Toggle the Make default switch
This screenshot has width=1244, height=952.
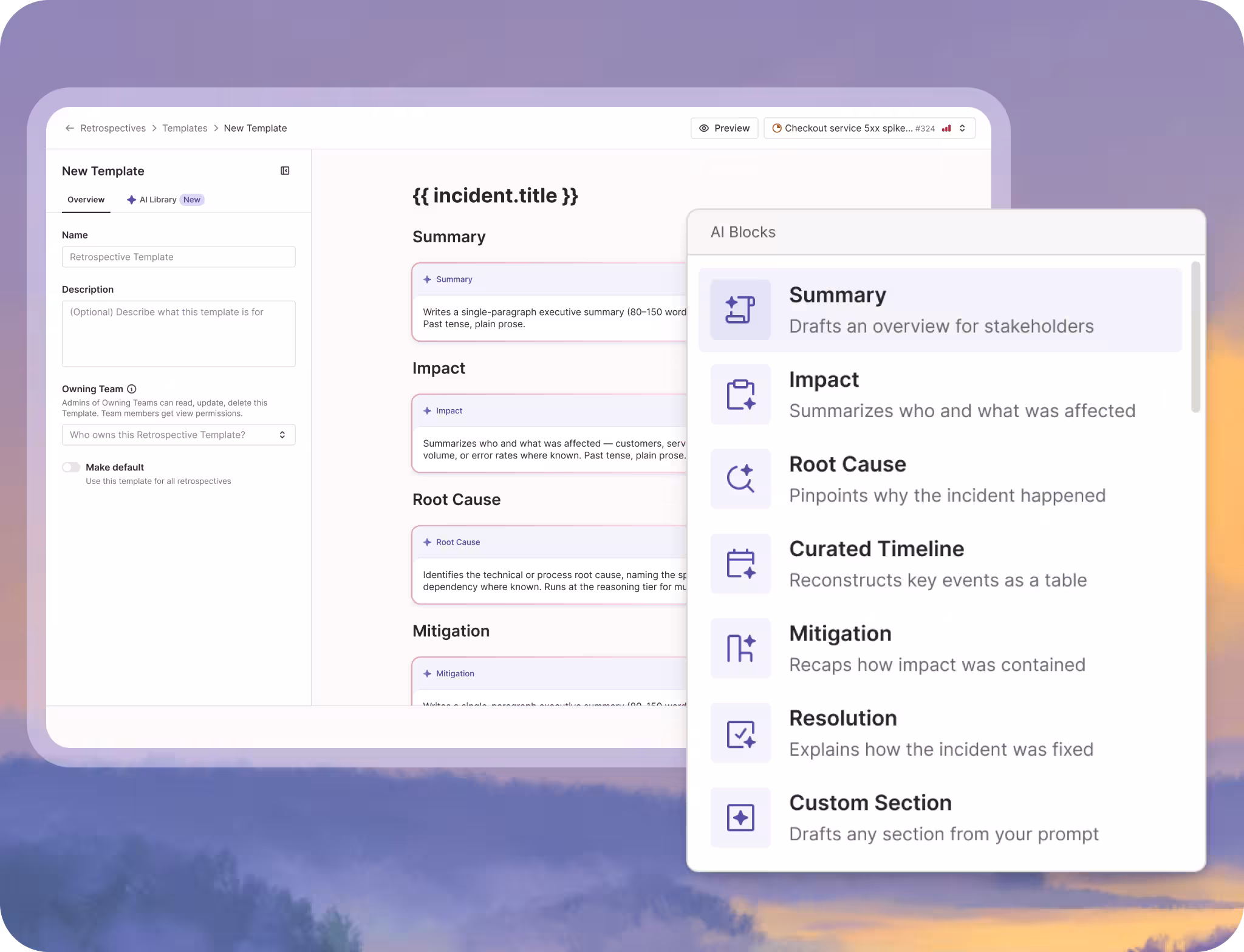point(71,467)
